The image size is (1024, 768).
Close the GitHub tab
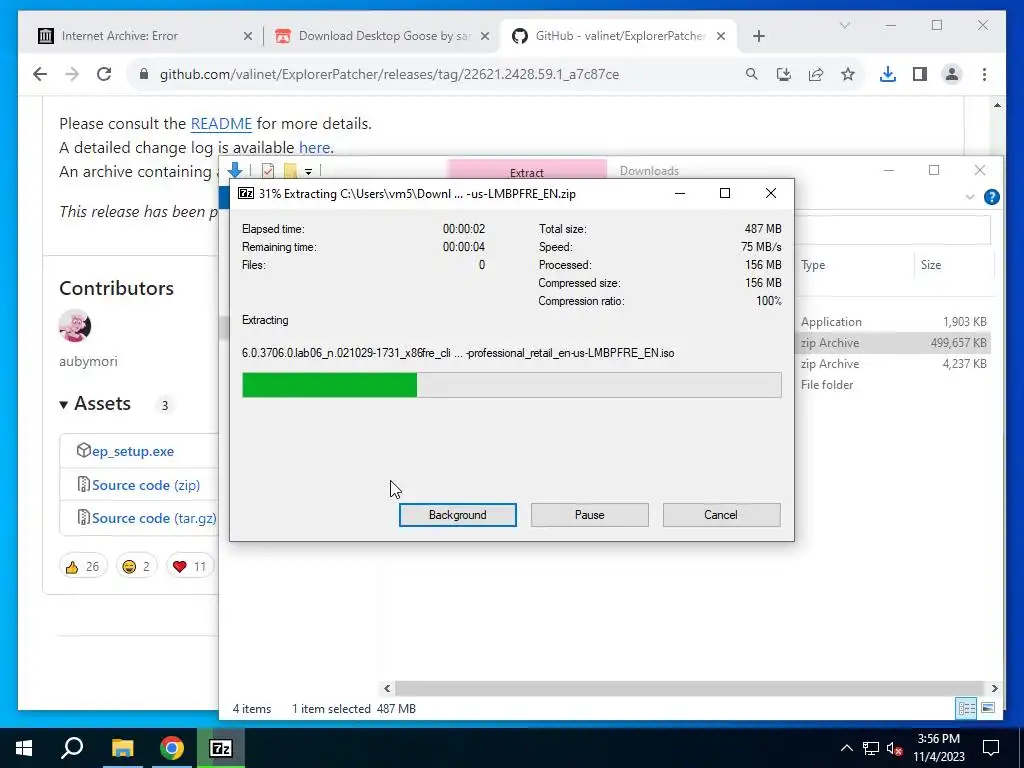click(x=721, y=36)
